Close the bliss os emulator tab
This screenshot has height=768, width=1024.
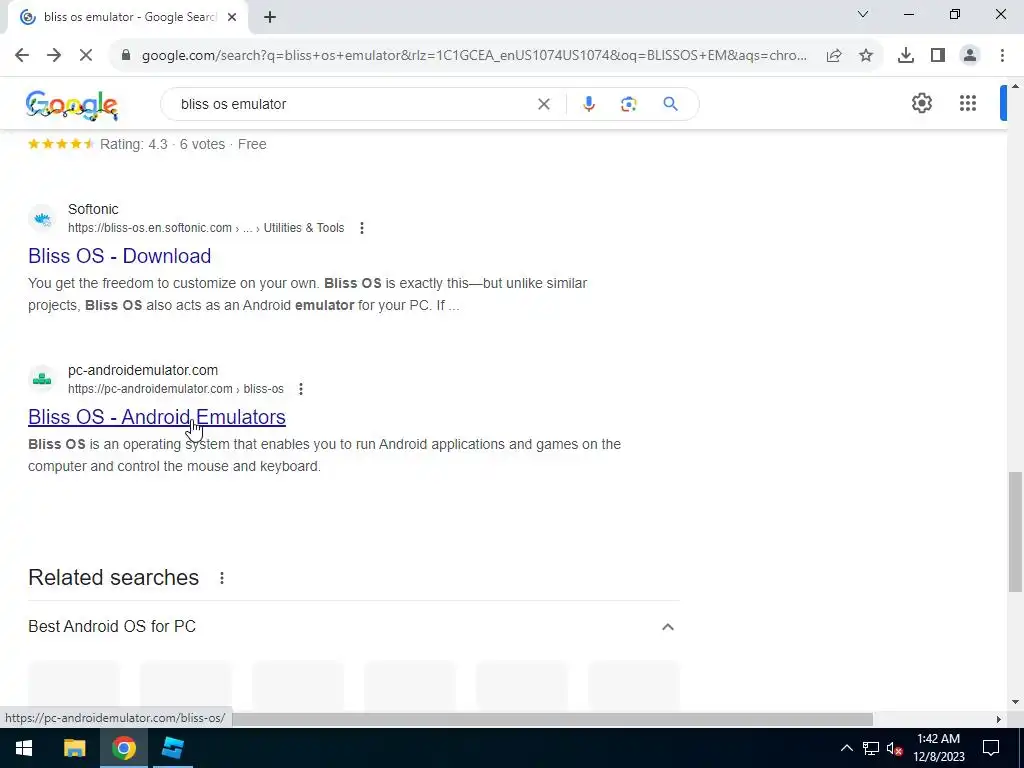pos(231,18)
